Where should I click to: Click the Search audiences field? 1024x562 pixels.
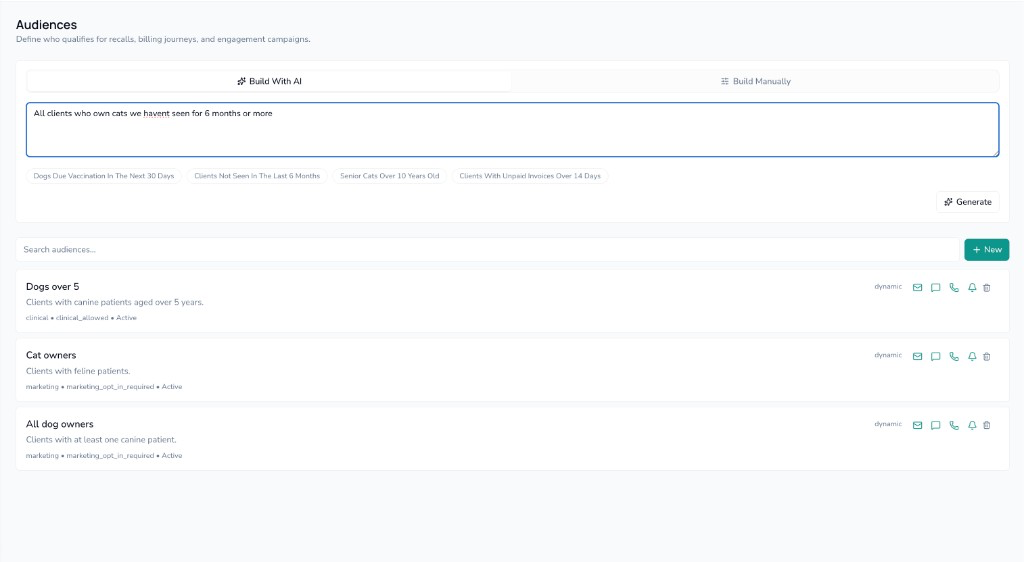(x=488, y=249)
